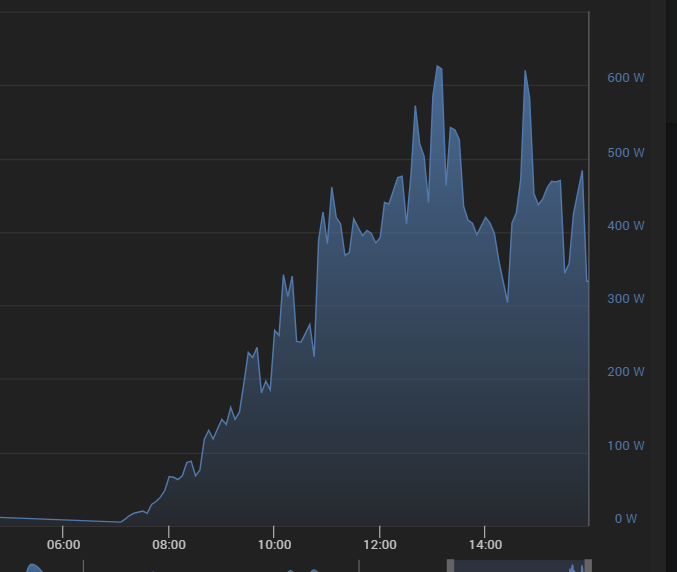Screen dimensions: 677x572
Task: Click the 100 W axis label
Action: point(625,445)
